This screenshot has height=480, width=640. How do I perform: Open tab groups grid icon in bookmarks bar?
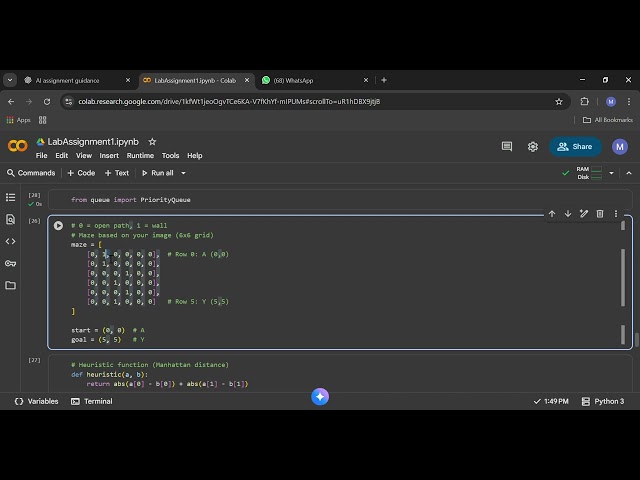click(x=42, y=120)
